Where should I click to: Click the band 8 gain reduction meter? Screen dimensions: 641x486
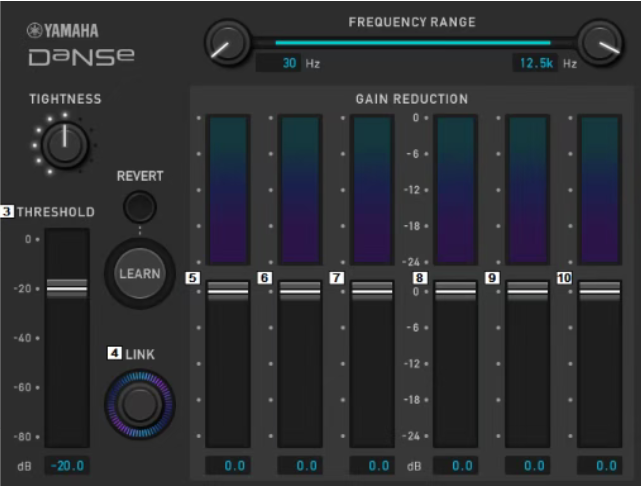point(455,190)
